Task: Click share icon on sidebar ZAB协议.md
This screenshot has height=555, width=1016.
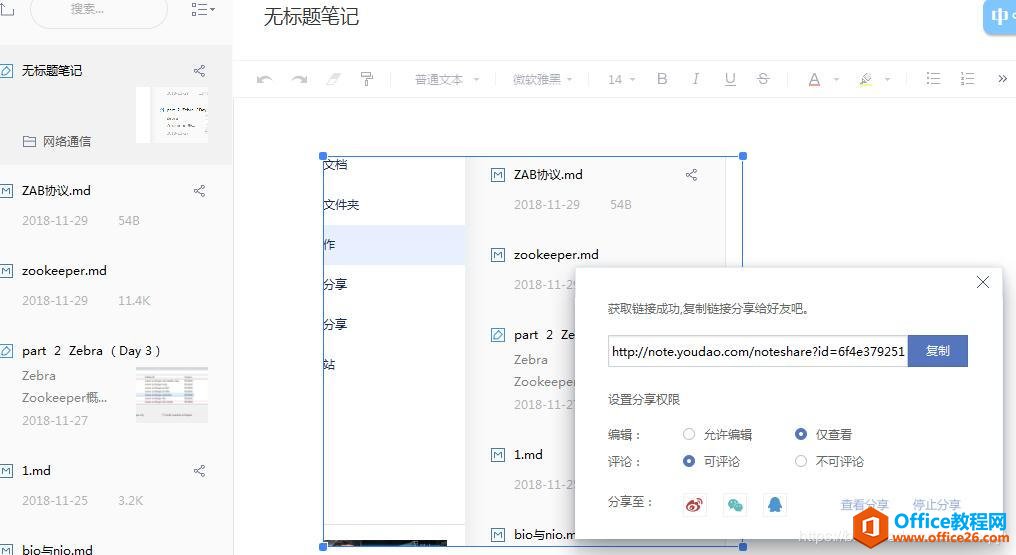Action: click(200, 190)
